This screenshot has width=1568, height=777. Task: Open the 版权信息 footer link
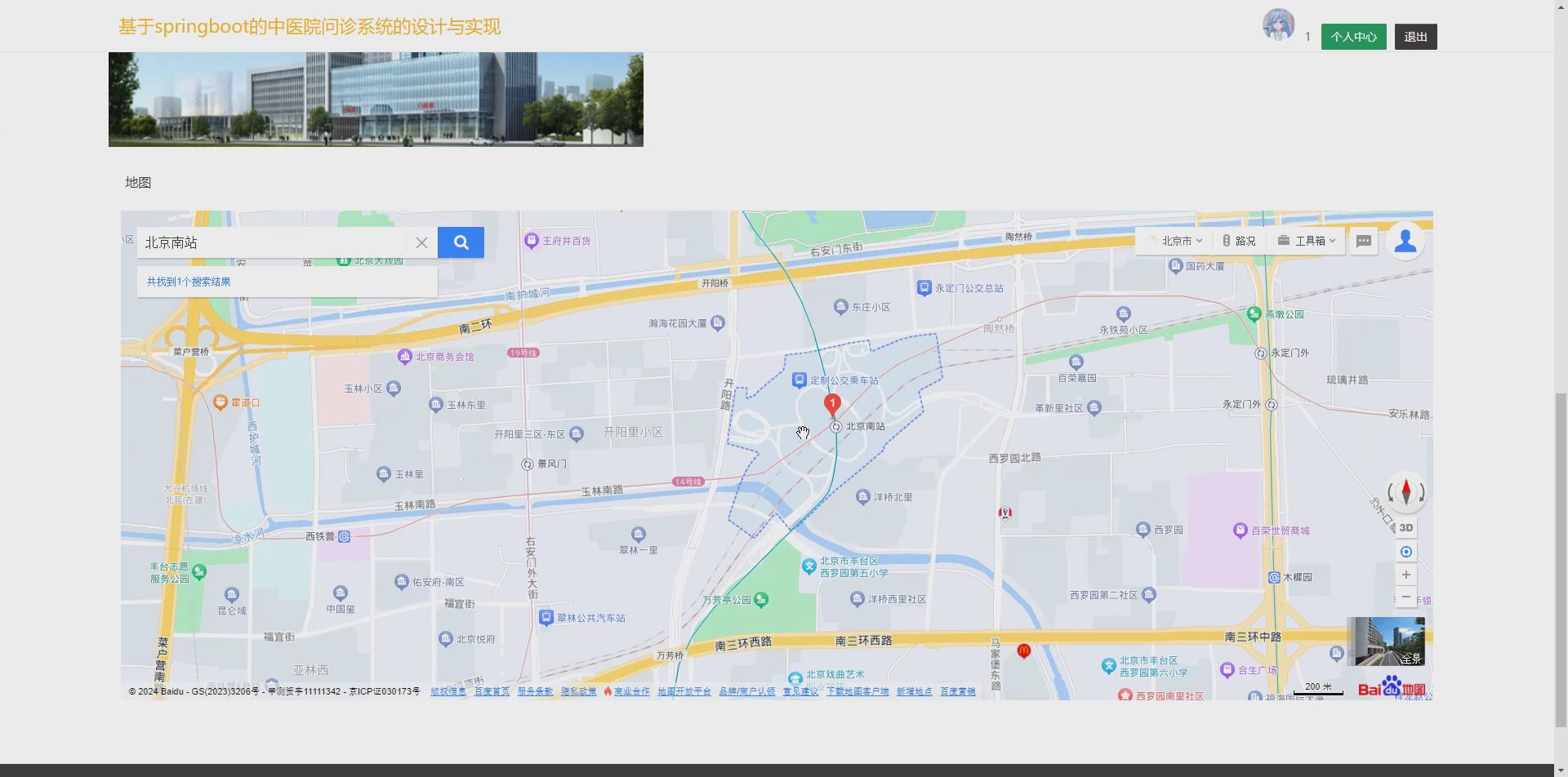(448, 691)
